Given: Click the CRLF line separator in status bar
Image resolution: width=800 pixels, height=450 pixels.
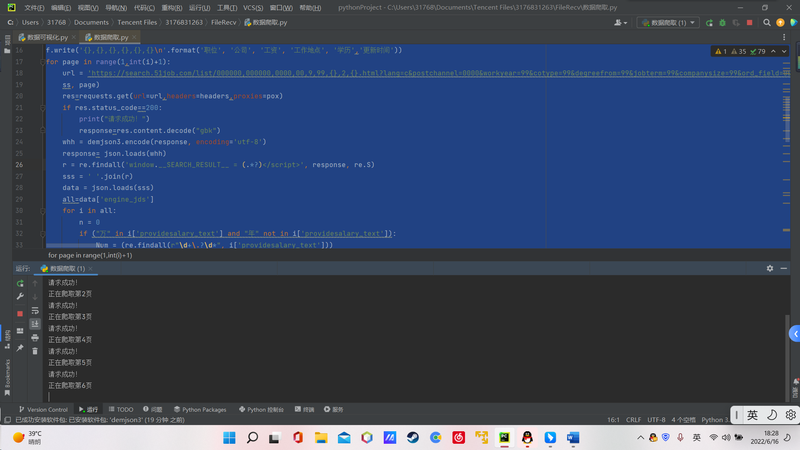Looking at the screenshot, I should click(634, 420).
